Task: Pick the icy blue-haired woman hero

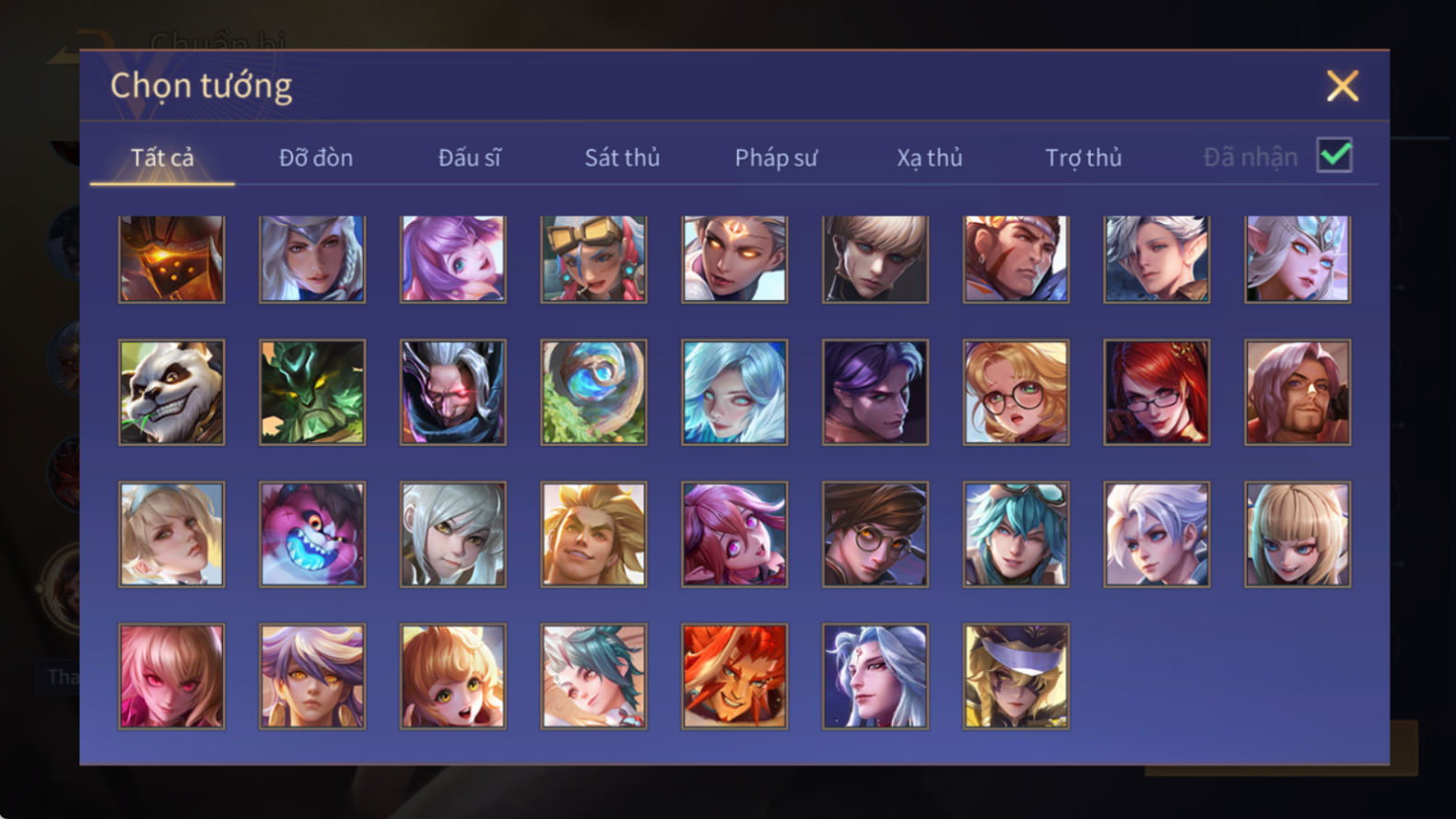Action: (734, 392)
